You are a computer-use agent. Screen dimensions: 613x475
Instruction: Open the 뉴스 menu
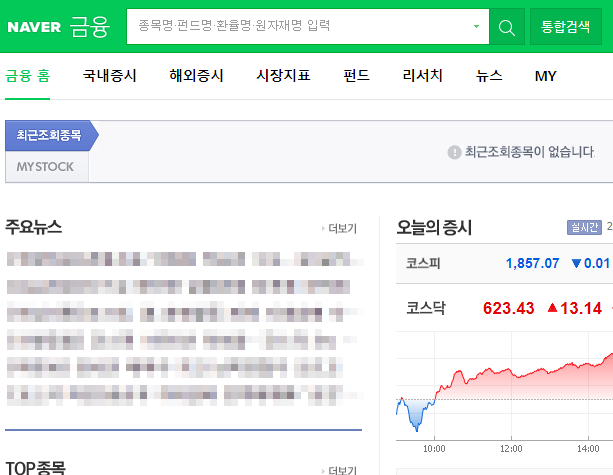(489, 76)
